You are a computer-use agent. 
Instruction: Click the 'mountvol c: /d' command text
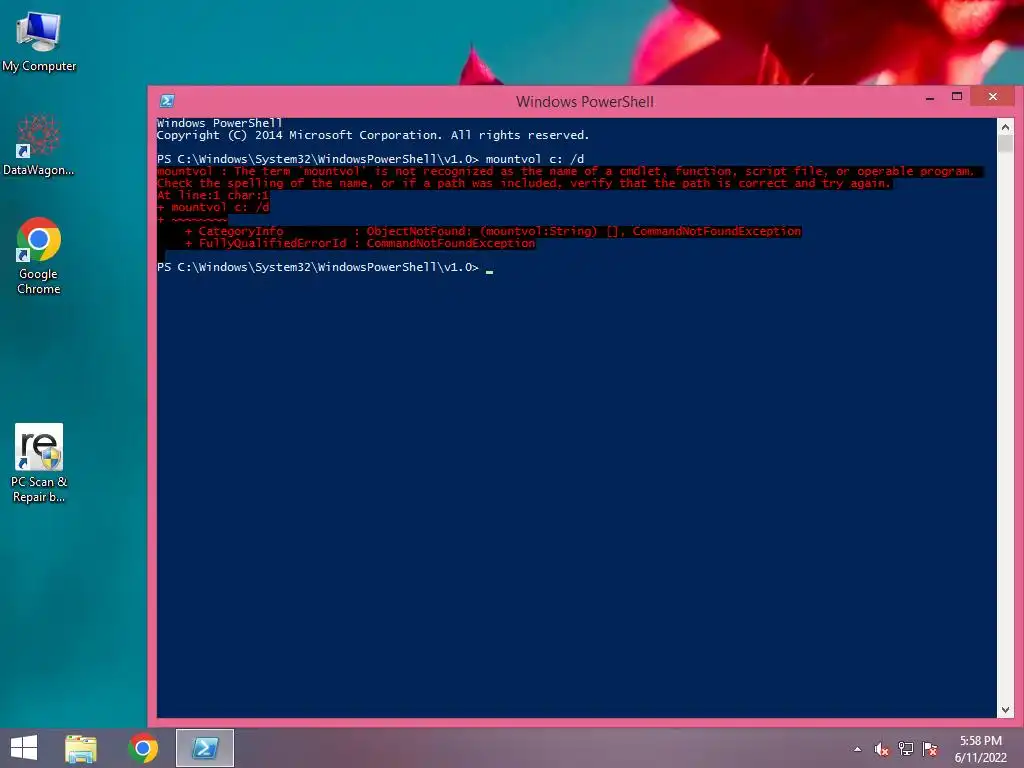pyautogui.click(x=535, y=159)
